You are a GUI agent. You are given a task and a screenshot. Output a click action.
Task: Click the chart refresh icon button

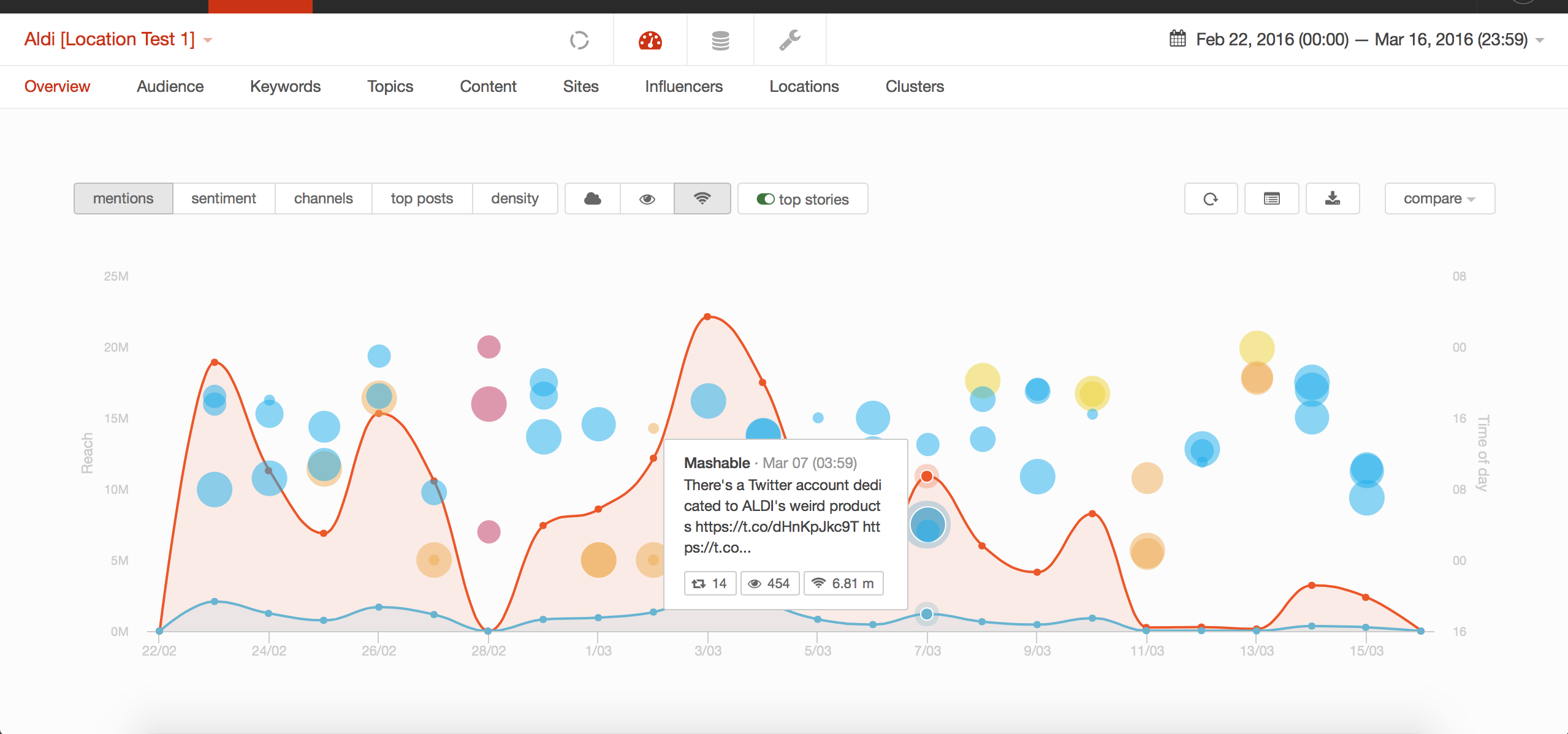pos(1211,199)
